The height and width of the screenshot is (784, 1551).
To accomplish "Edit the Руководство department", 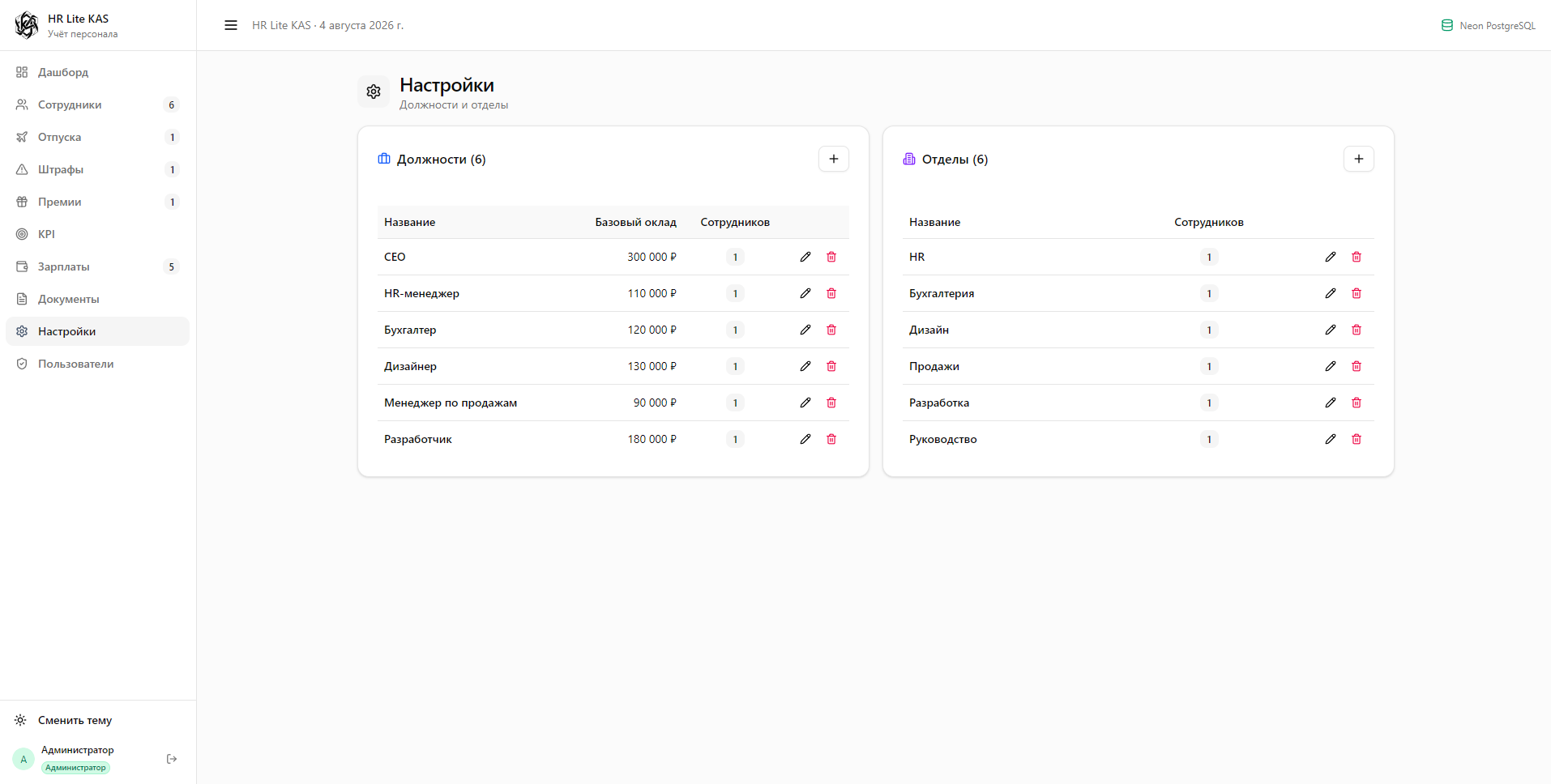I will 1331,439.
